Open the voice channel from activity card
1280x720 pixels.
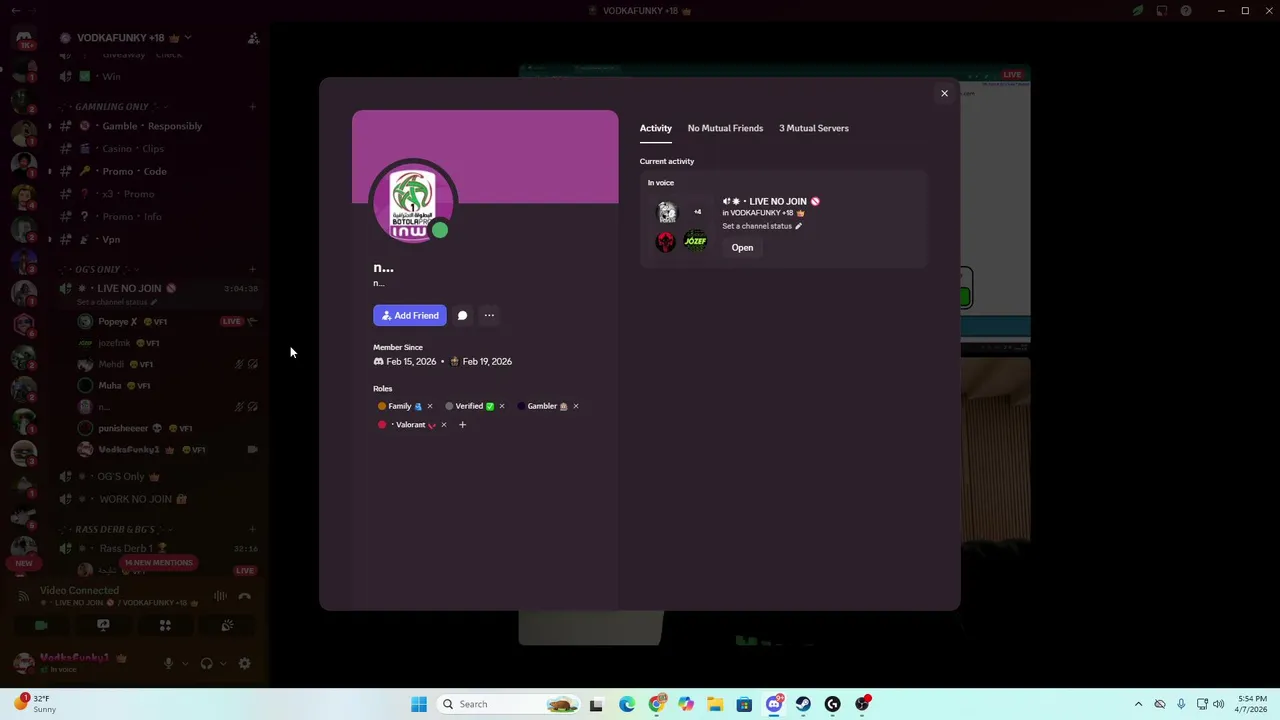coord(742,248)
